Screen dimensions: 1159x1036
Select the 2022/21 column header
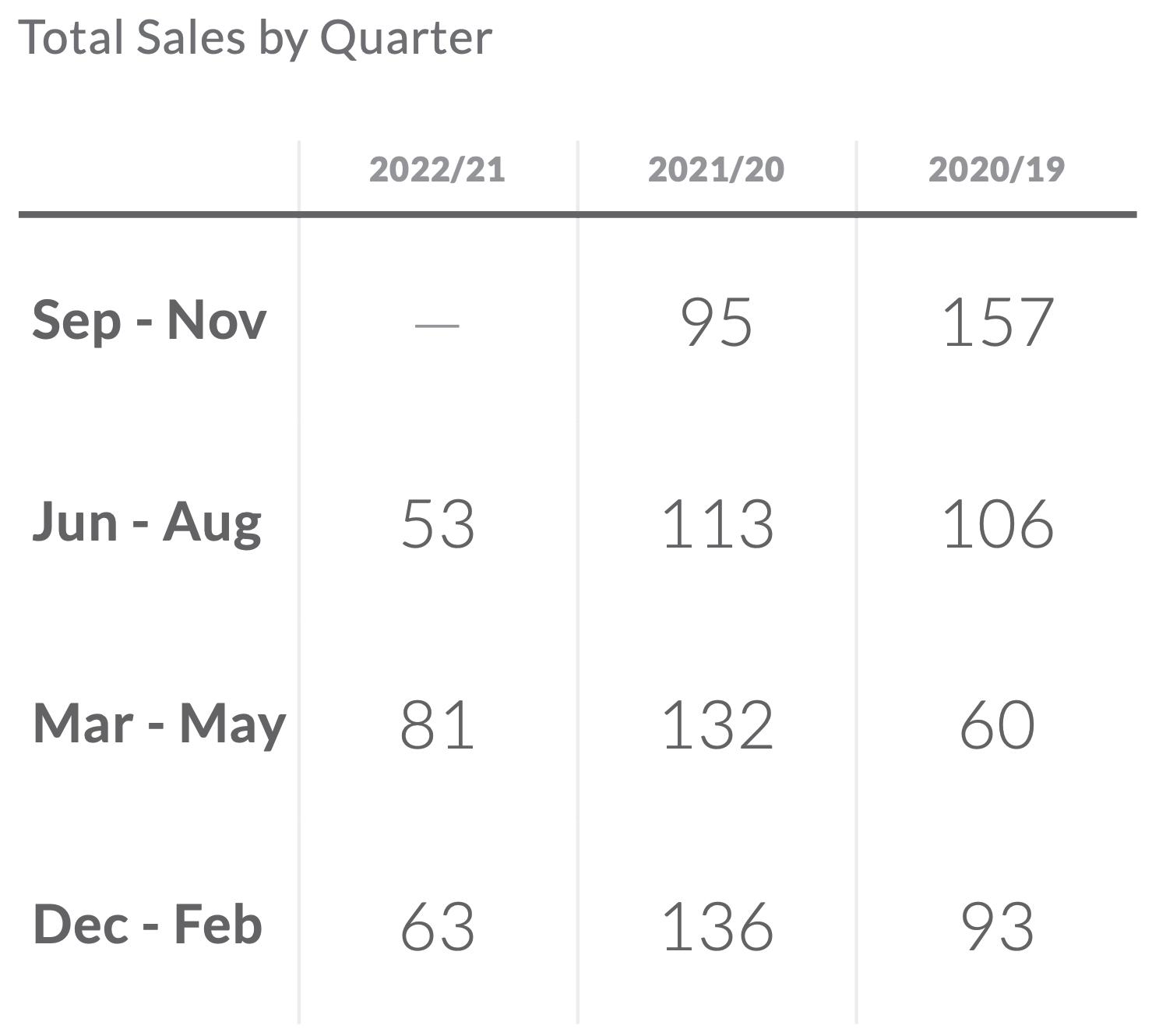[x=437, y=169]
